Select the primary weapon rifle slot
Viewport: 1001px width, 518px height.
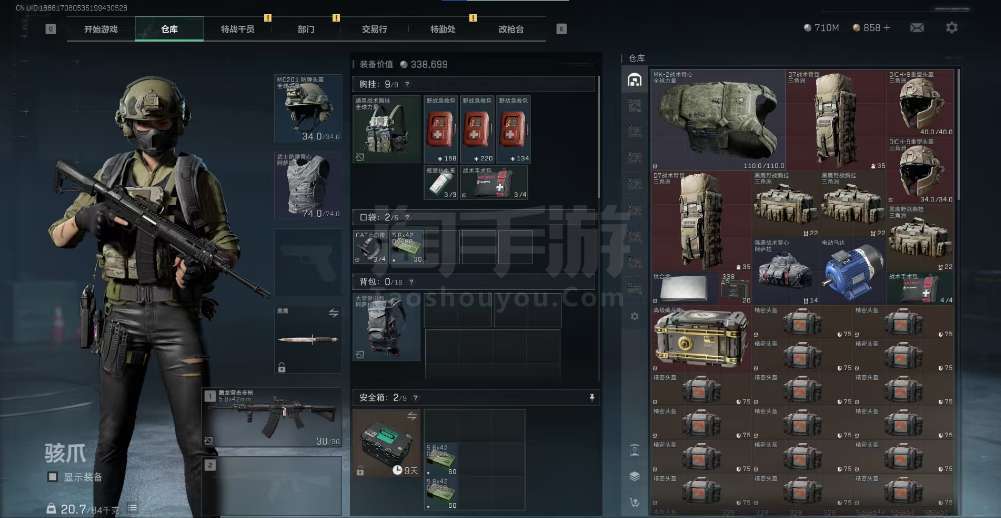(271, 418)
